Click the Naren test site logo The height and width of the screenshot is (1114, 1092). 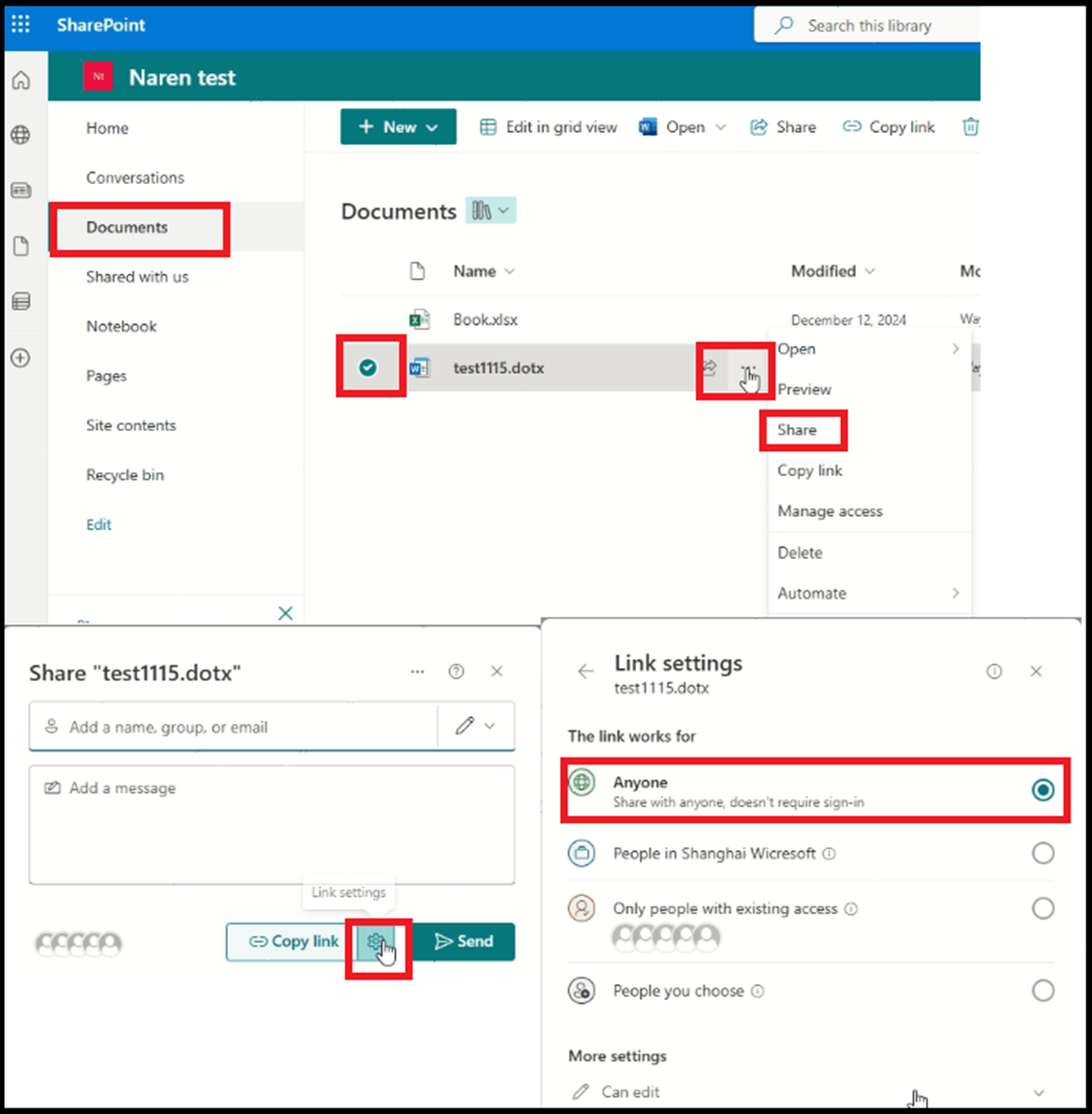[98, 77]
